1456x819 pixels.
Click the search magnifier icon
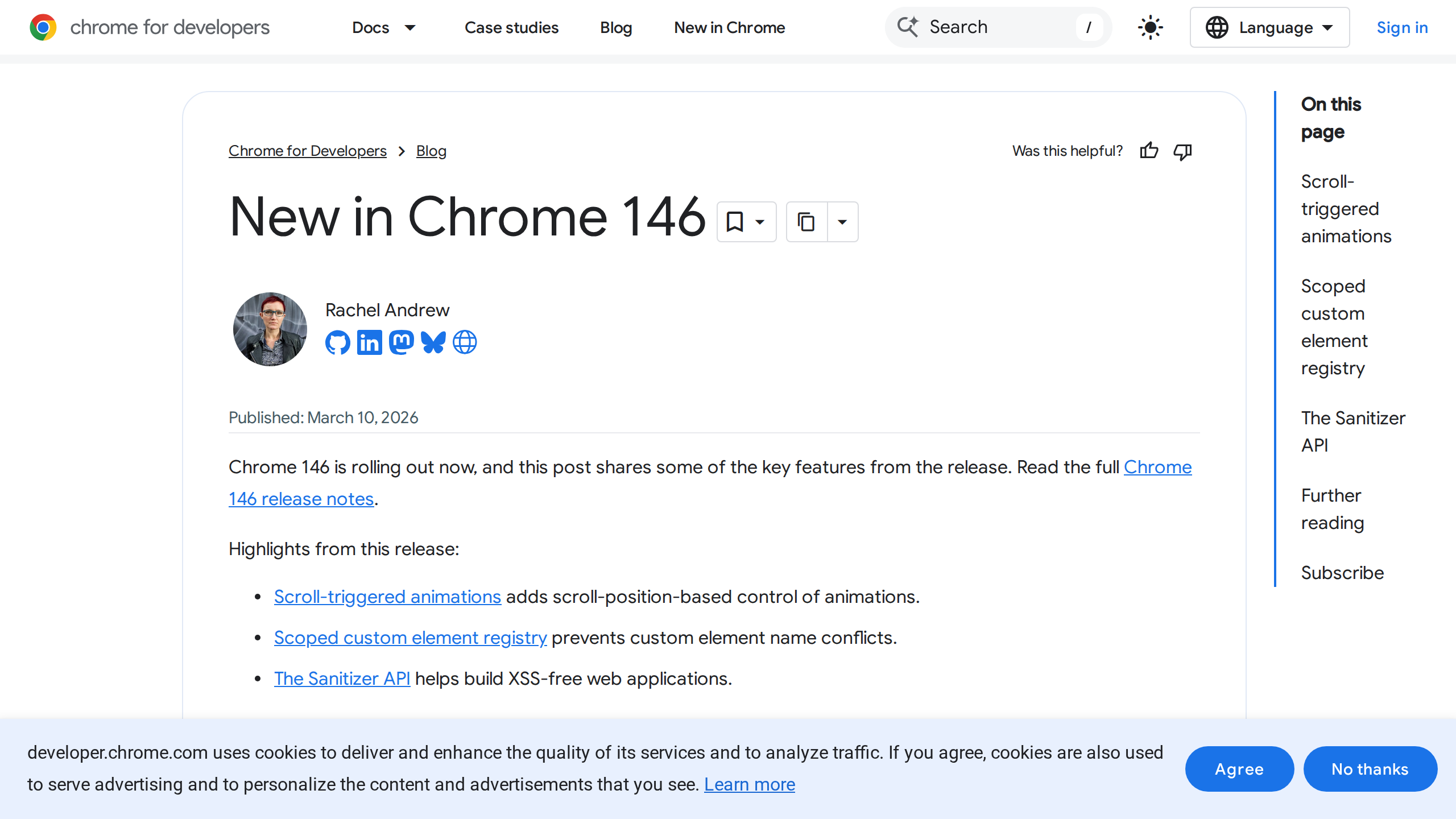908,27
